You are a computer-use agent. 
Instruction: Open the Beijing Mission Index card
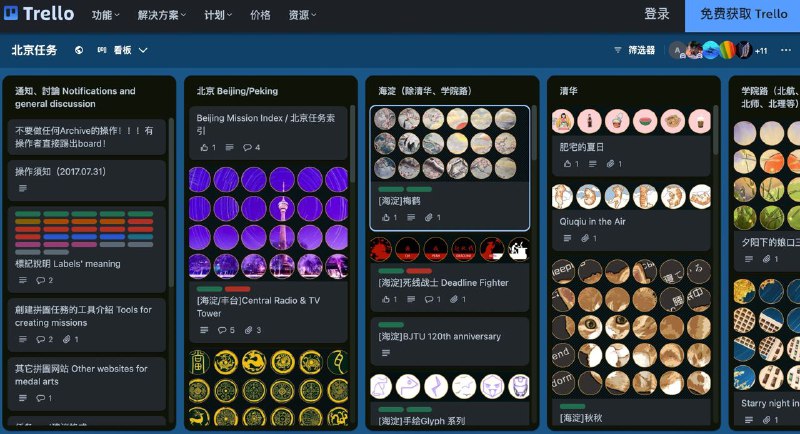pos(268,133)
